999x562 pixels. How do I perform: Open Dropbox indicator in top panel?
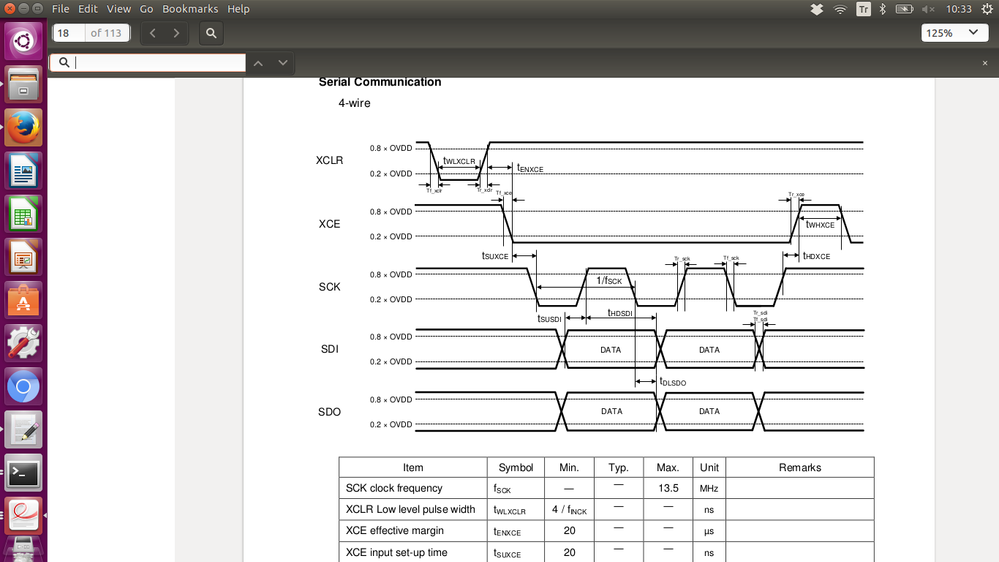(817, 9)
